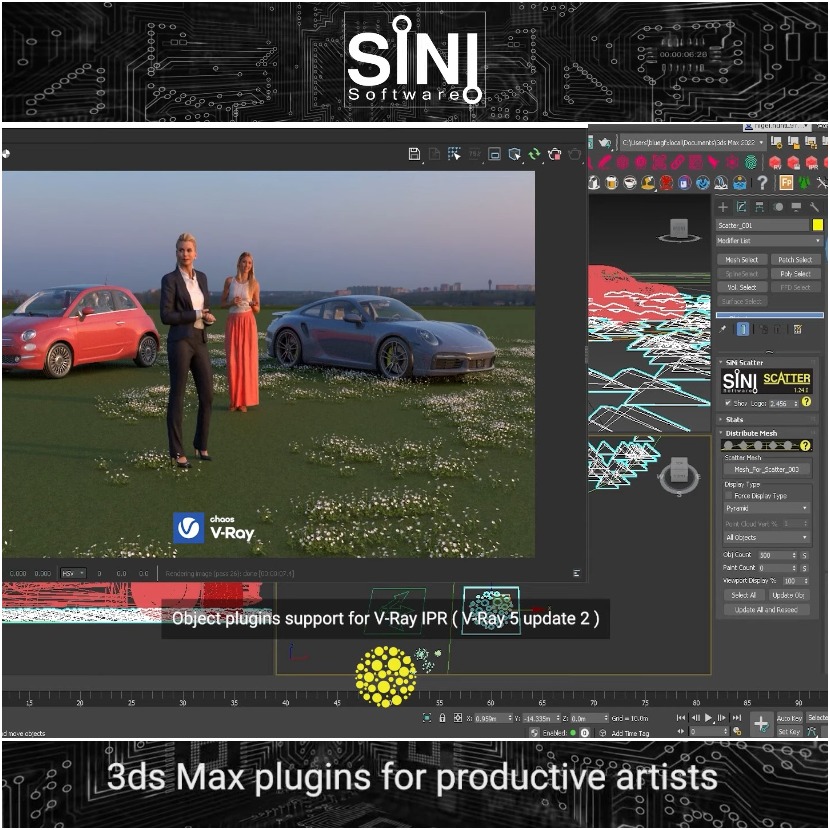830x830 pixels.
Task: Open the Motion tab in command panel
Action: pyautogui.click(x=778, y=207)
